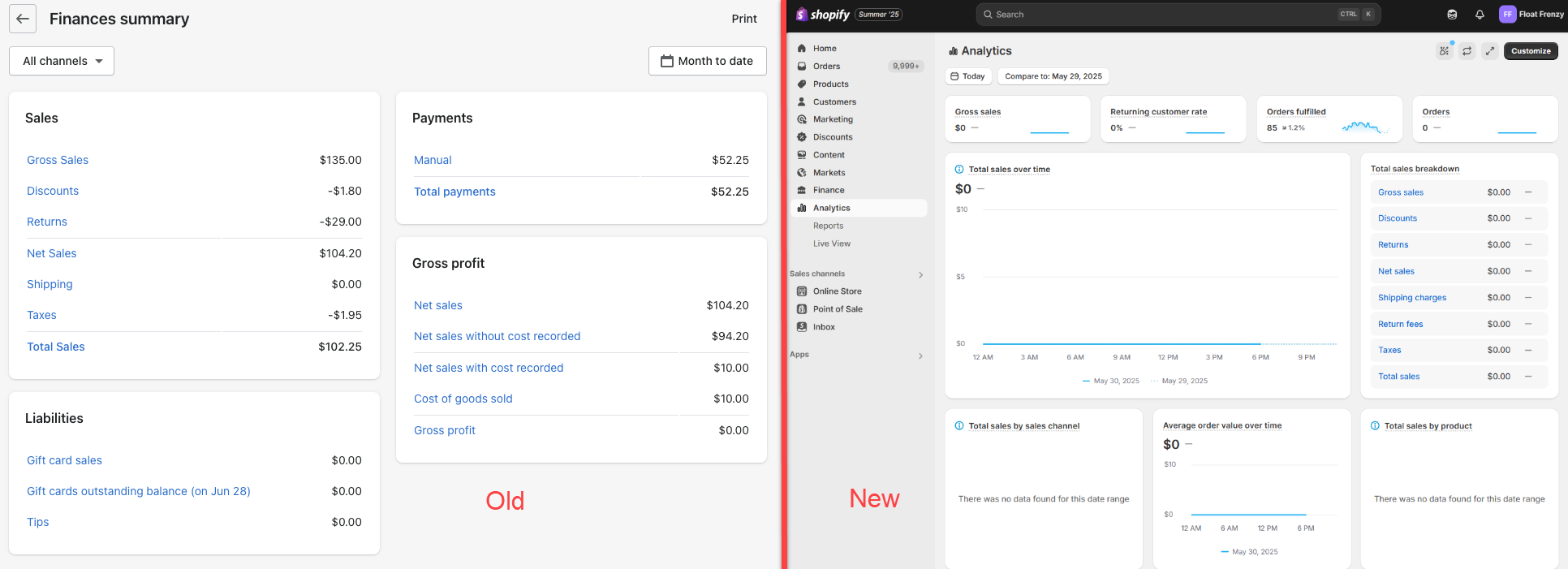Go to Finance in the sidebar
The image size is (1568, 569).
click(829, 190)
